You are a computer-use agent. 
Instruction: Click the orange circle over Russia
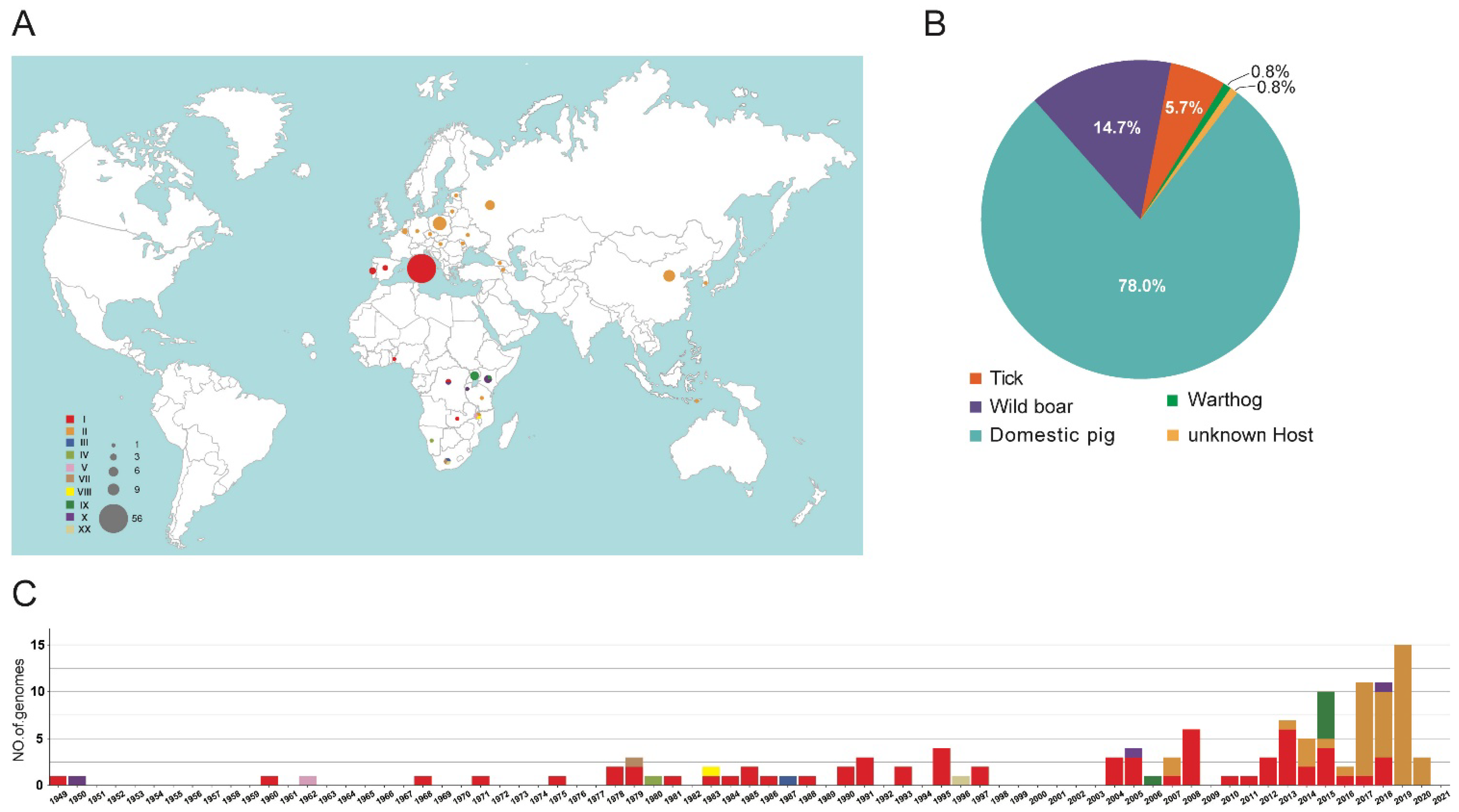tap(490, 205)
